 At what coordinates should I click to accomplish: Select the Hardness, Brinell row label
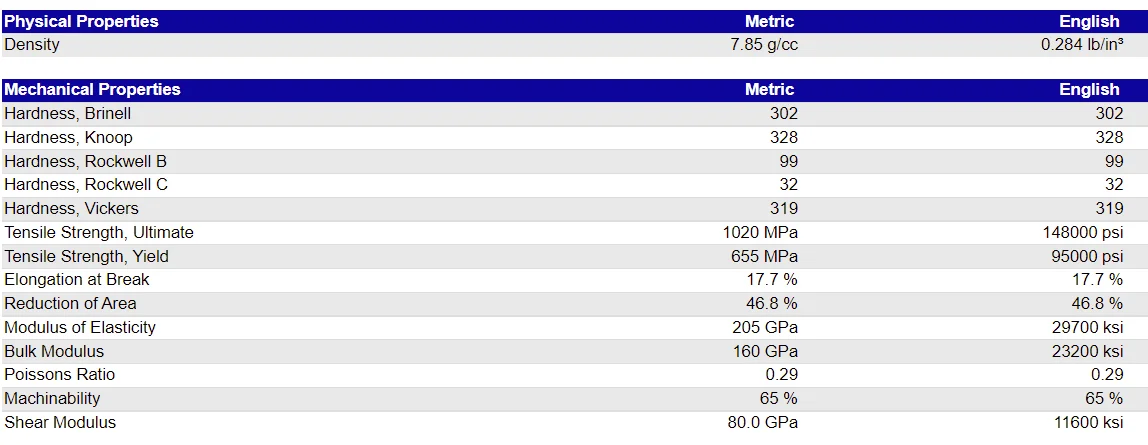(67, 113)
